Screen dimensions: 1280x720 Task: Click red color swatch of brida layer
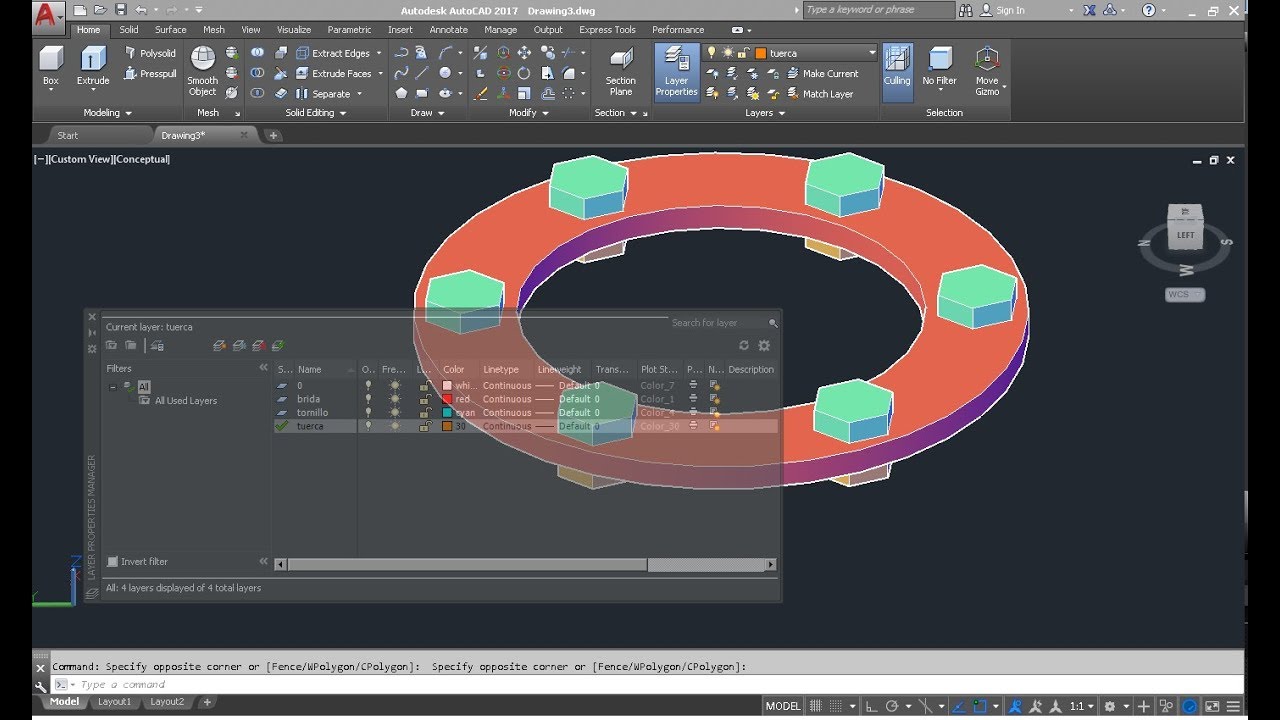(x=447, y=399)
